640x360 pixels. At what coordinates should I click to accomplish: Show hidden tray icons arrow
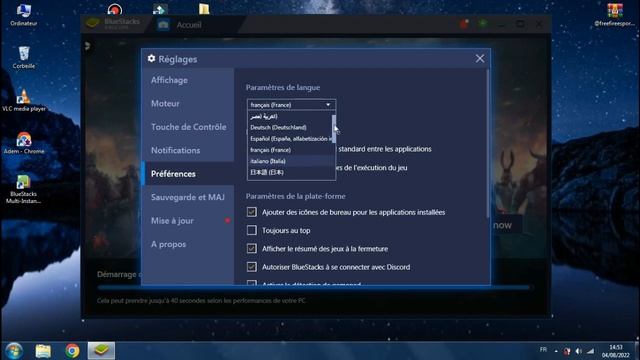point(556,351)
